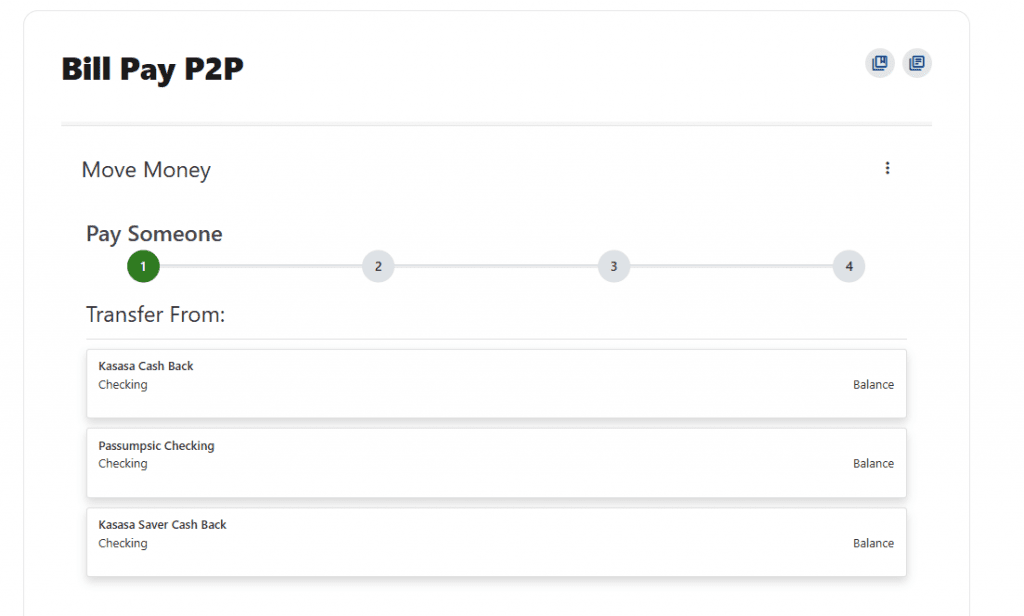Go to step 3 circle in the stepper

click(614, 267)
